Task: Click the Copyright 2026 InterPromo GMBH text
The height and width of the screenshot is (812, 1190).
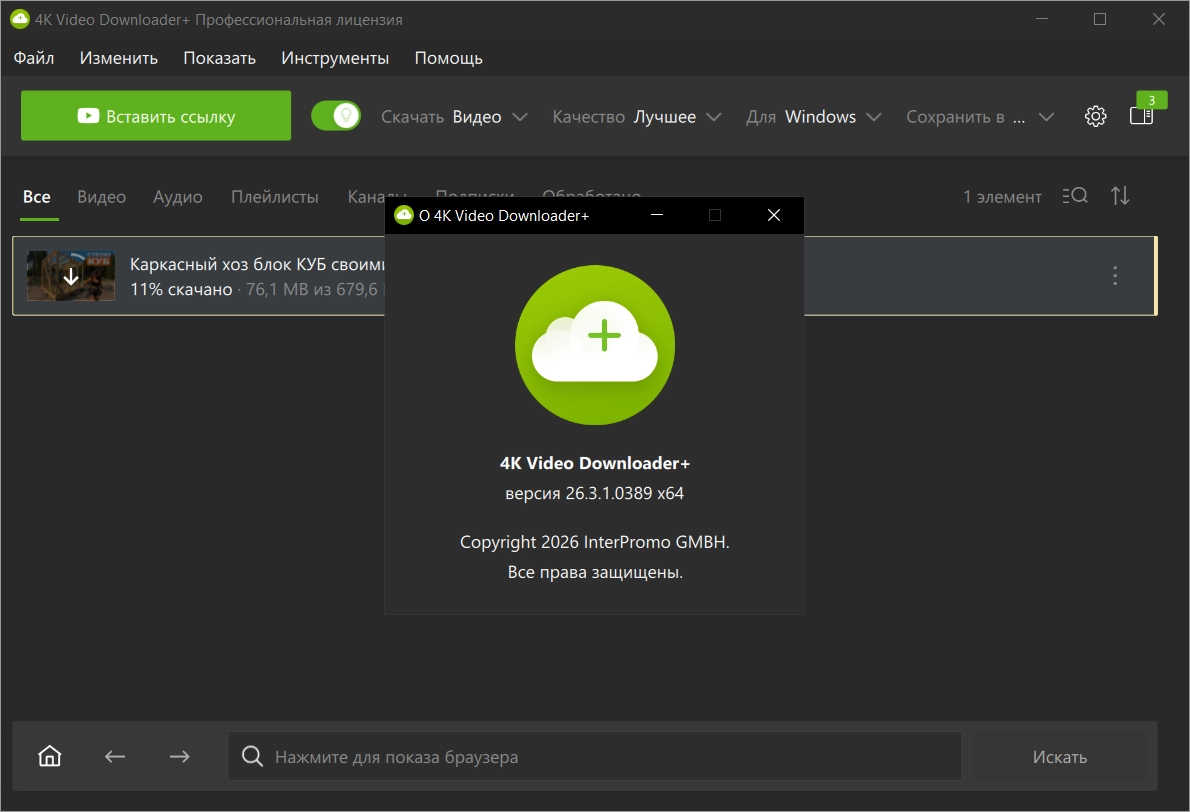Action: [594, 542]
